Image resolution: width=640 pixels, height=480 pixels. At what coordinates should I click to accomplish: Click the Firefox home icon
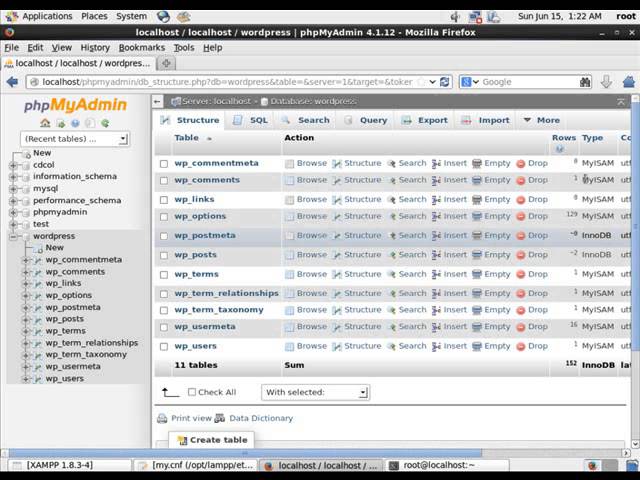pyautogui.click(x=629, y=82)
